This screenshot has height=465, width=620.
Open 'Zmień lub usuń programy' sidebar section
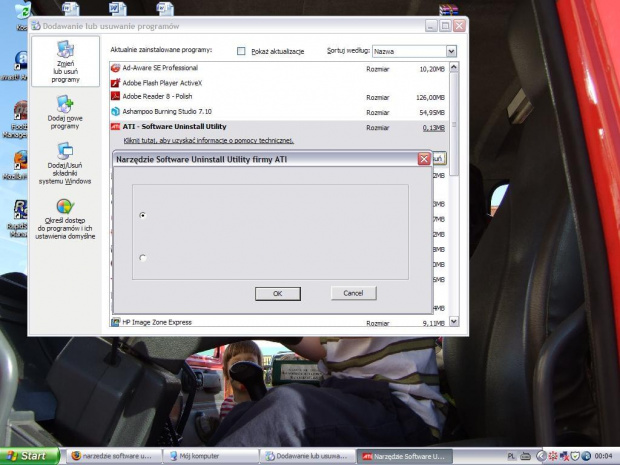[65, 61]
